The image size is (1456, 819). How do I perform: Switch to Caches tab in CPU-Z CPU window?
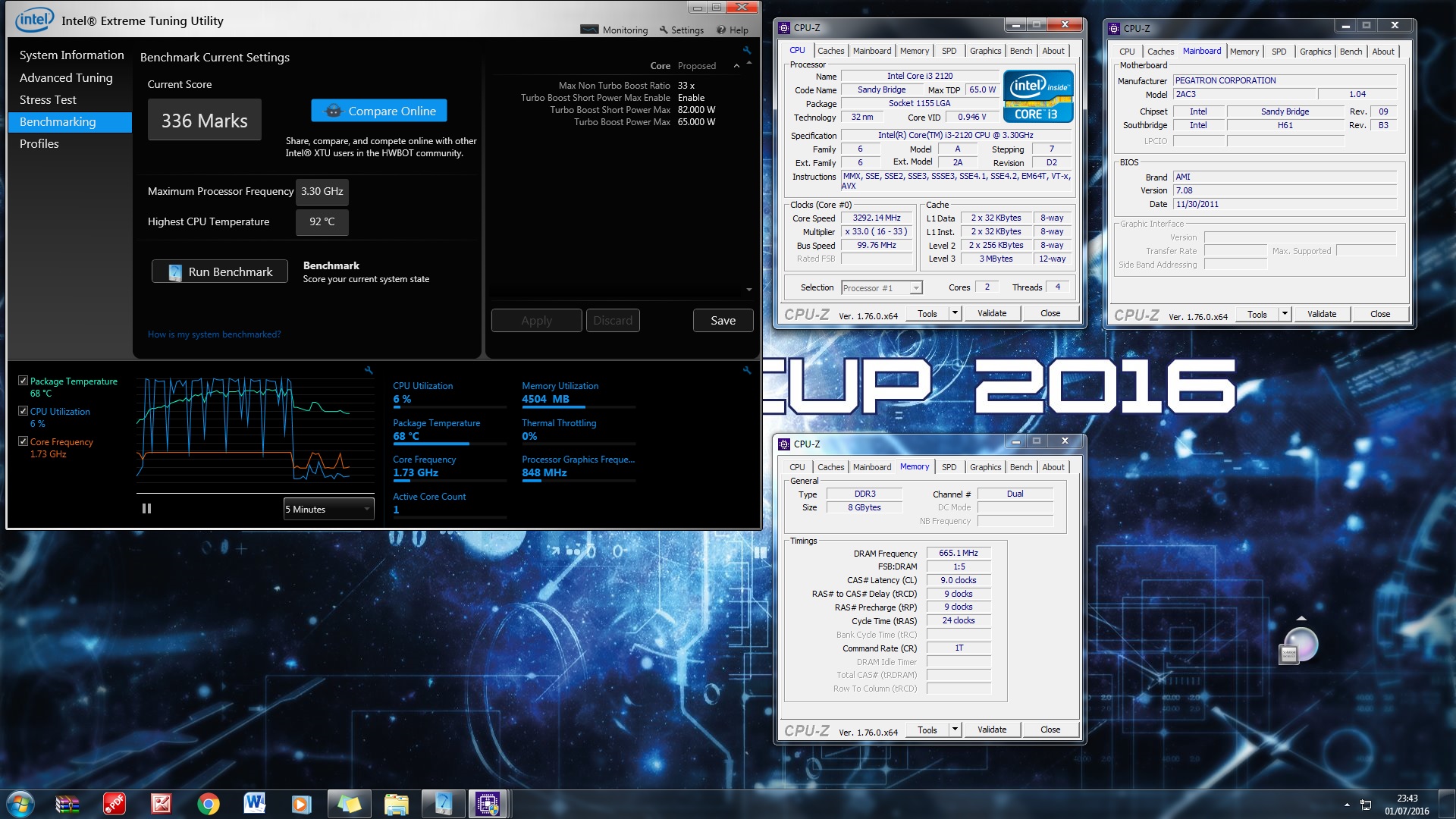[830, 51]
